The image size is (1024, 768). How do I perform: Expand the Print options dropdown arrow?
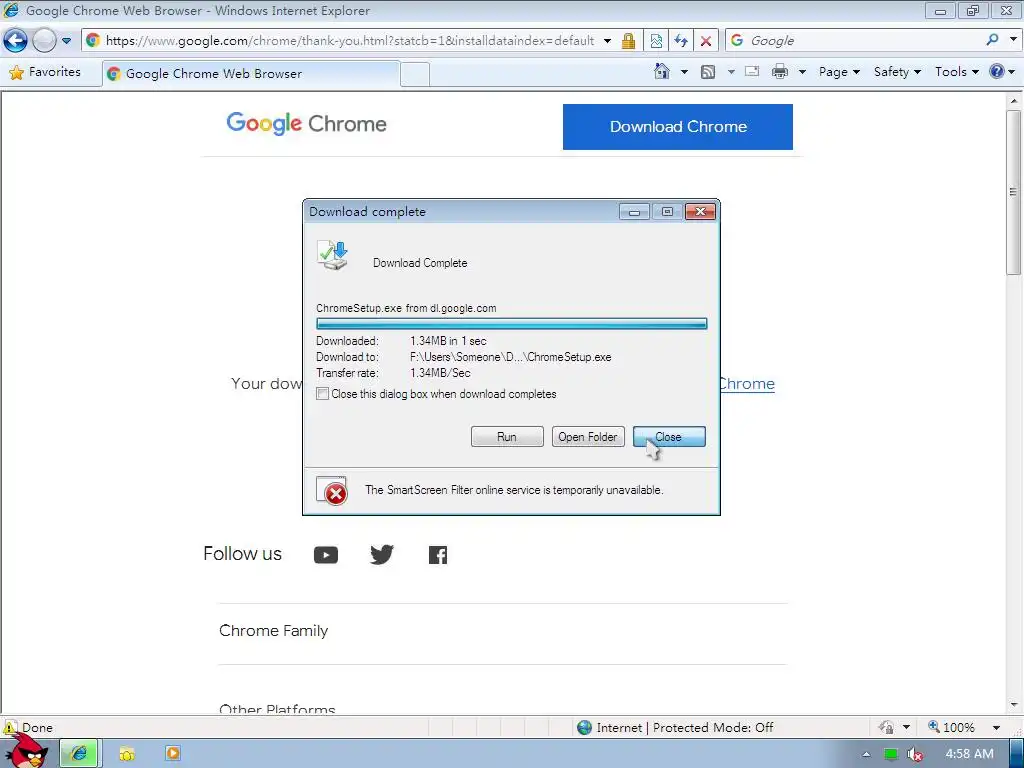802,72
